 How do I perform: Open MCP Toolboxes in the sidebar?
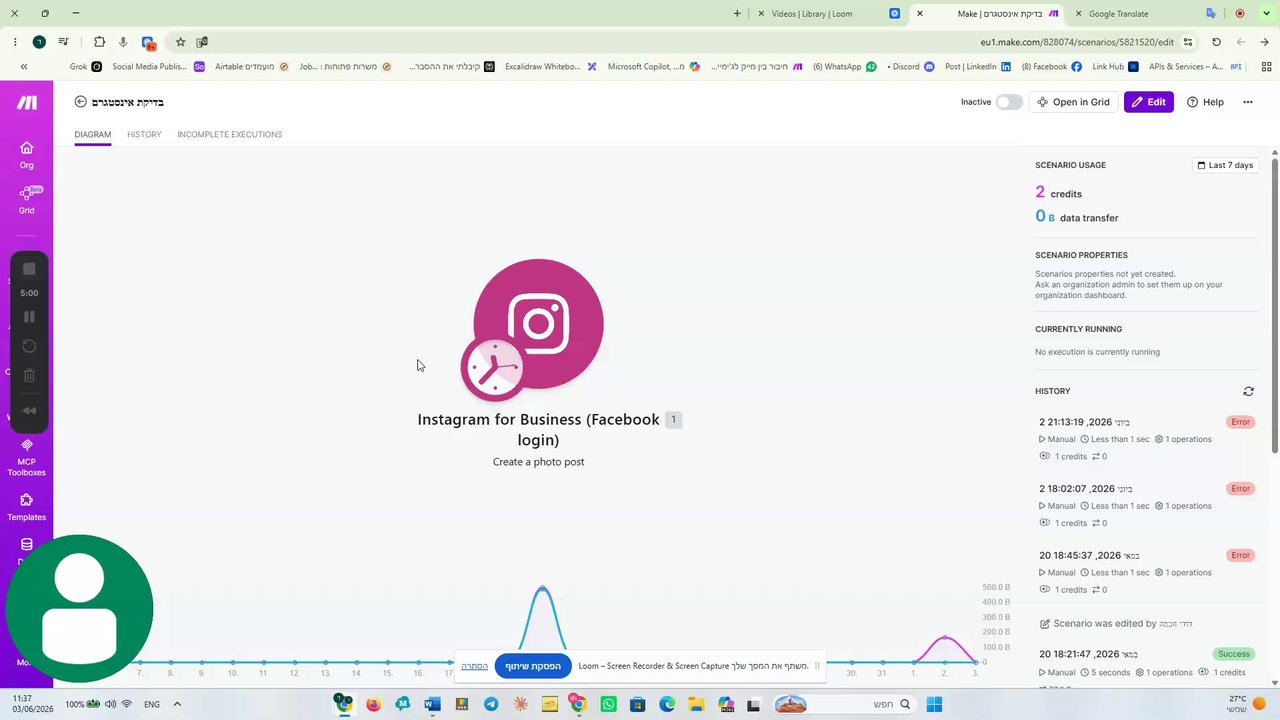coord(27,457)
